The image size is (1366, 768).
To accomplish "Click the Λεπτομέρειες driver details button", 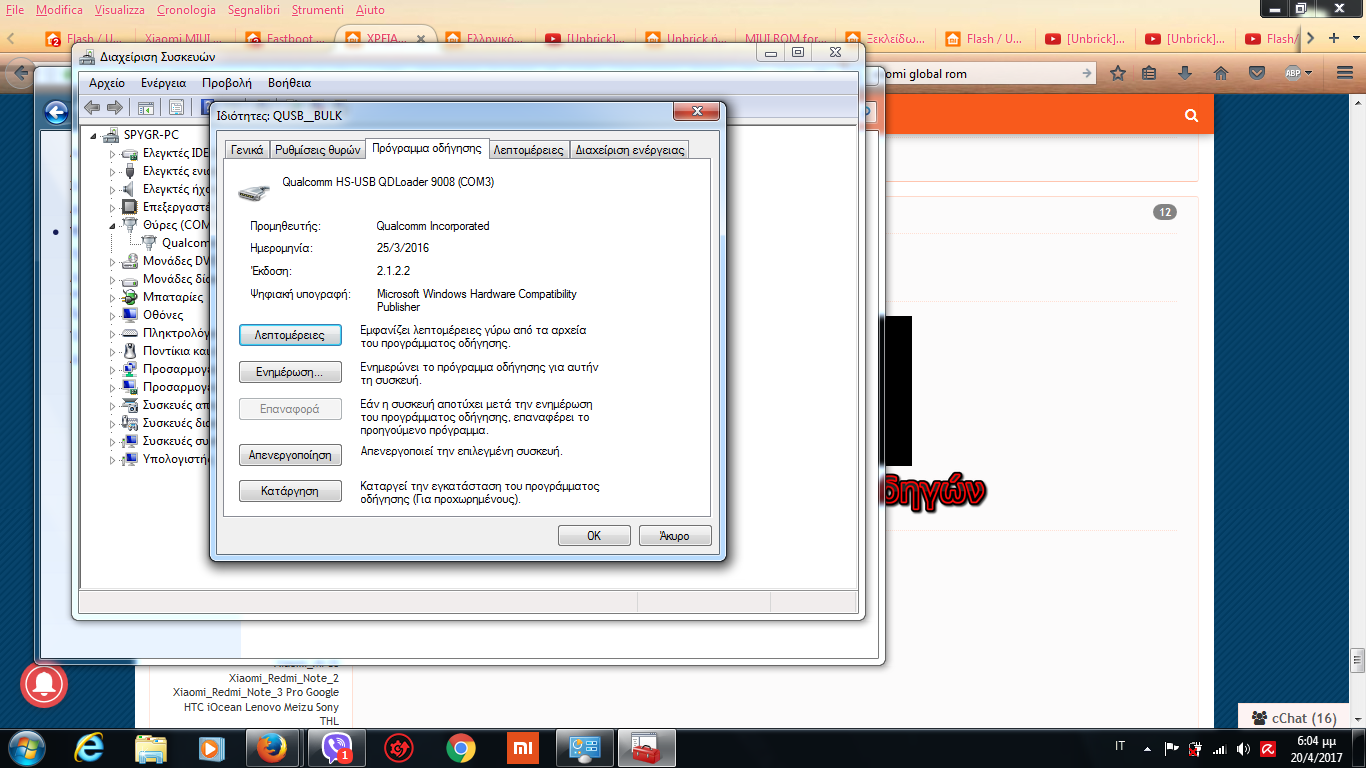I will (x=290, y=336).
